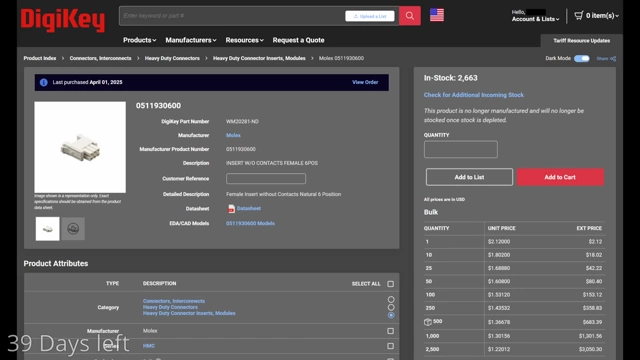Check the Manufacturer Molex attribute checkbox
The width and height of the screenshot is (640, 360).
391,331
